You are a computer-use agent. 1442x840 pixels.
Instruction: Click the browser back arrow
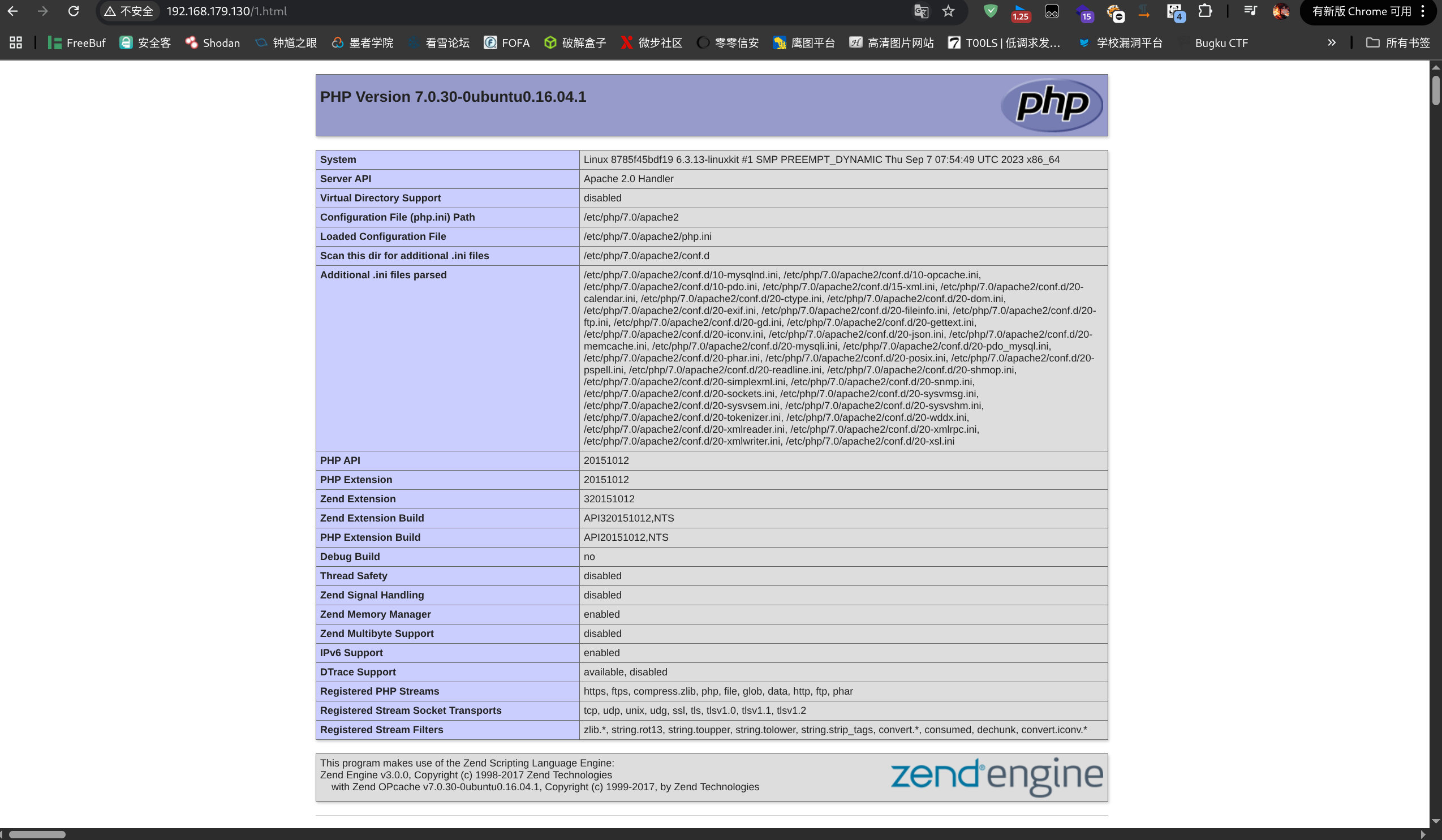pyautogui.click(x=12, y=11)
